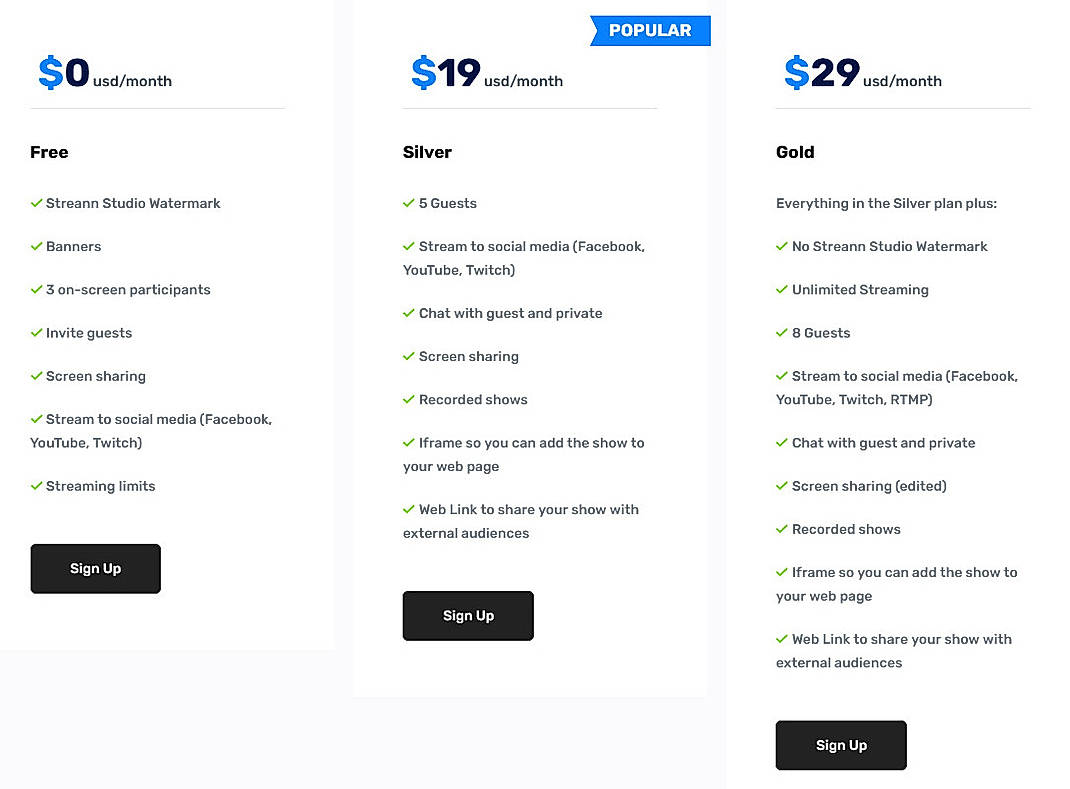Select the Free plan heading
The width and height of the screenshot is (1070, 789).
[49, 152]
